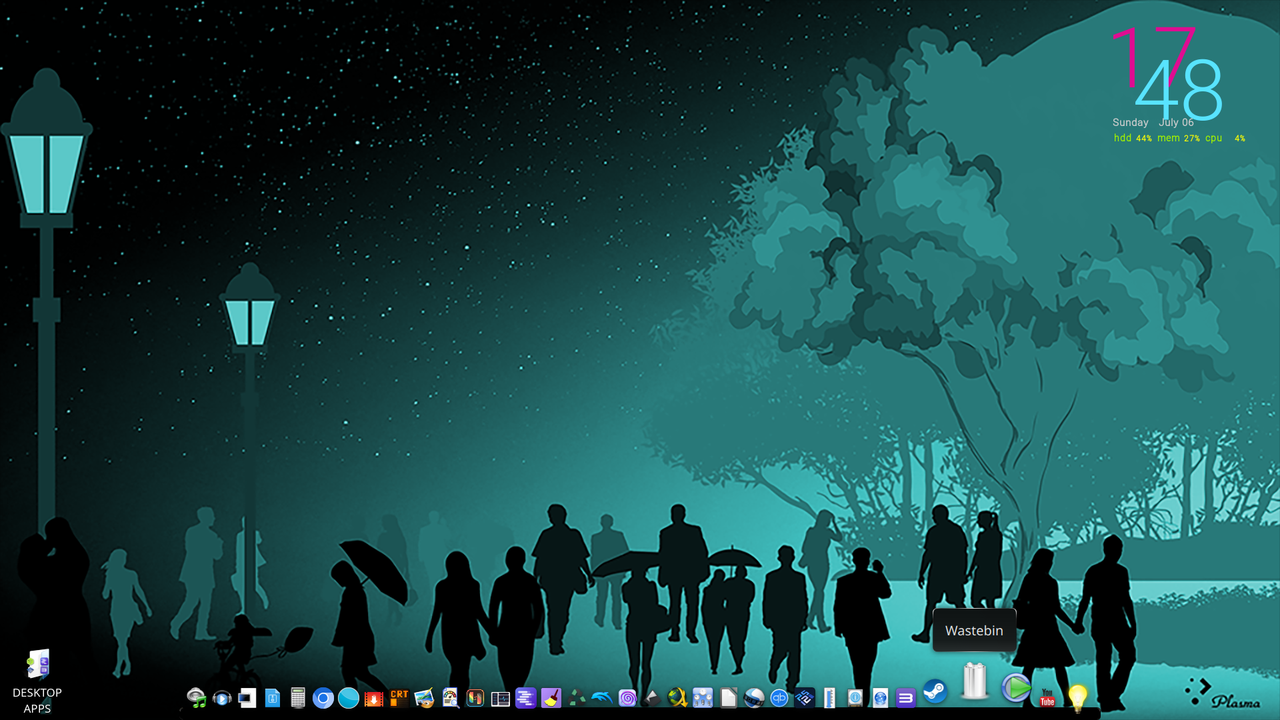Image resolution: width=1280 pixels, height=720 pixels.
Task: Click the plain light-blue circle dock icon
Action: (x=348, y=698)
